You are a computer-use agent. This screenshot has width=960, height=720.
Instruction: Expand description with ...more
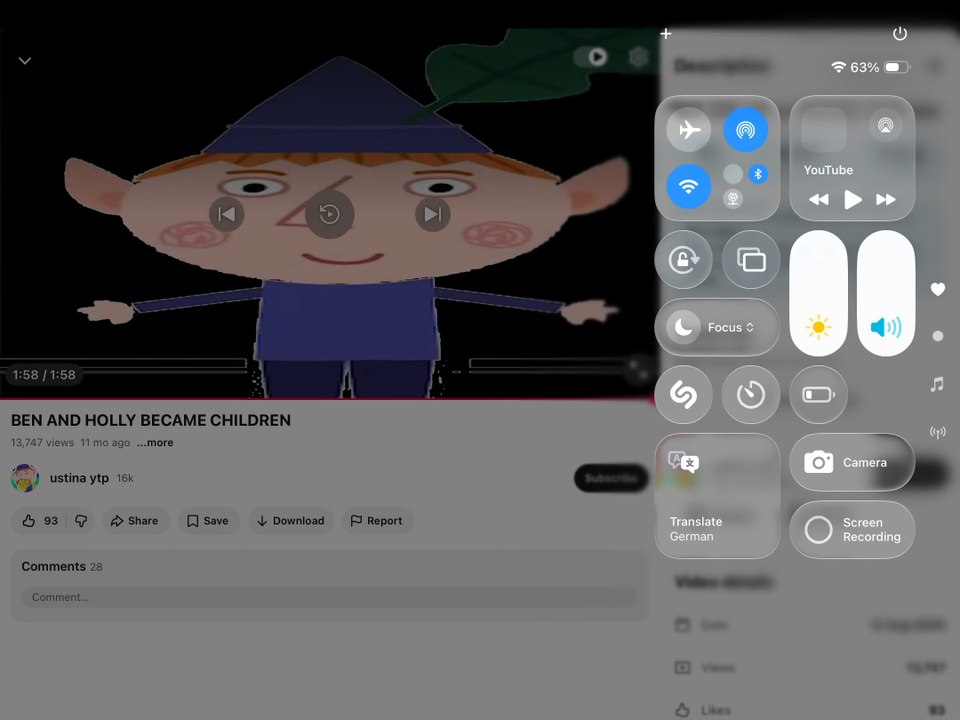155,443
